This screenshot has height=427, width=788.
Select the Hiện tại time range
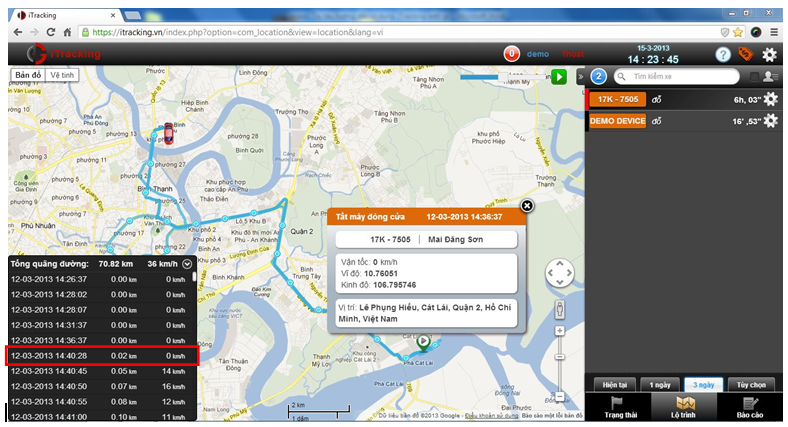[615, 385]
